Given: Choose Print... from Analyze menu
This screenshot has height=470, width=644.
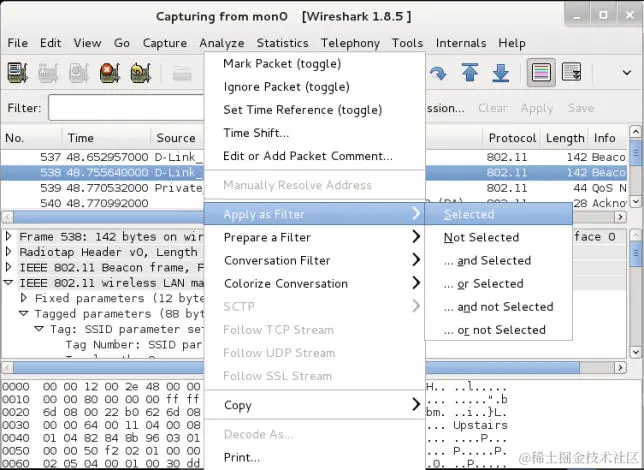Looking at the screenshot, I should (x=315, y=457).
